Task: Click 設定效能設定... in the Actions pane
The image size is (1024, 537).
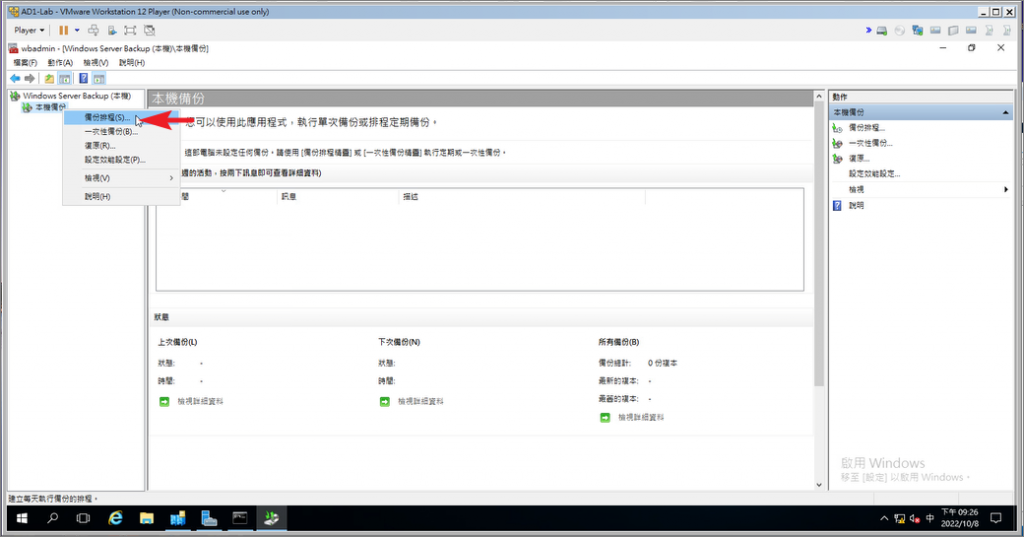Action: click(874, 174)
